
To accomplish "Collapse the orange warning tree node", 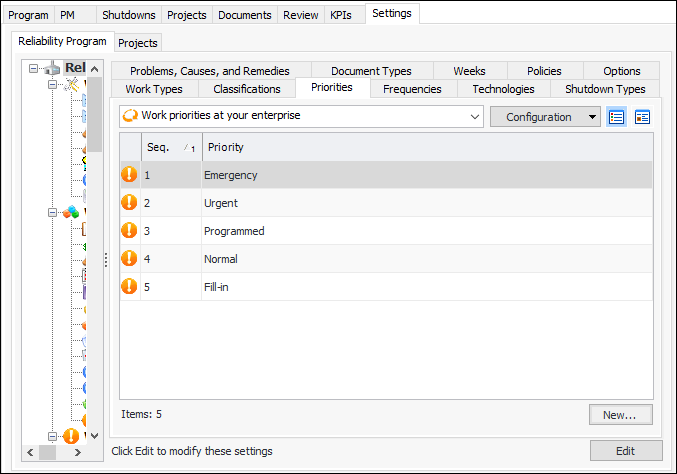I will 51,436.
